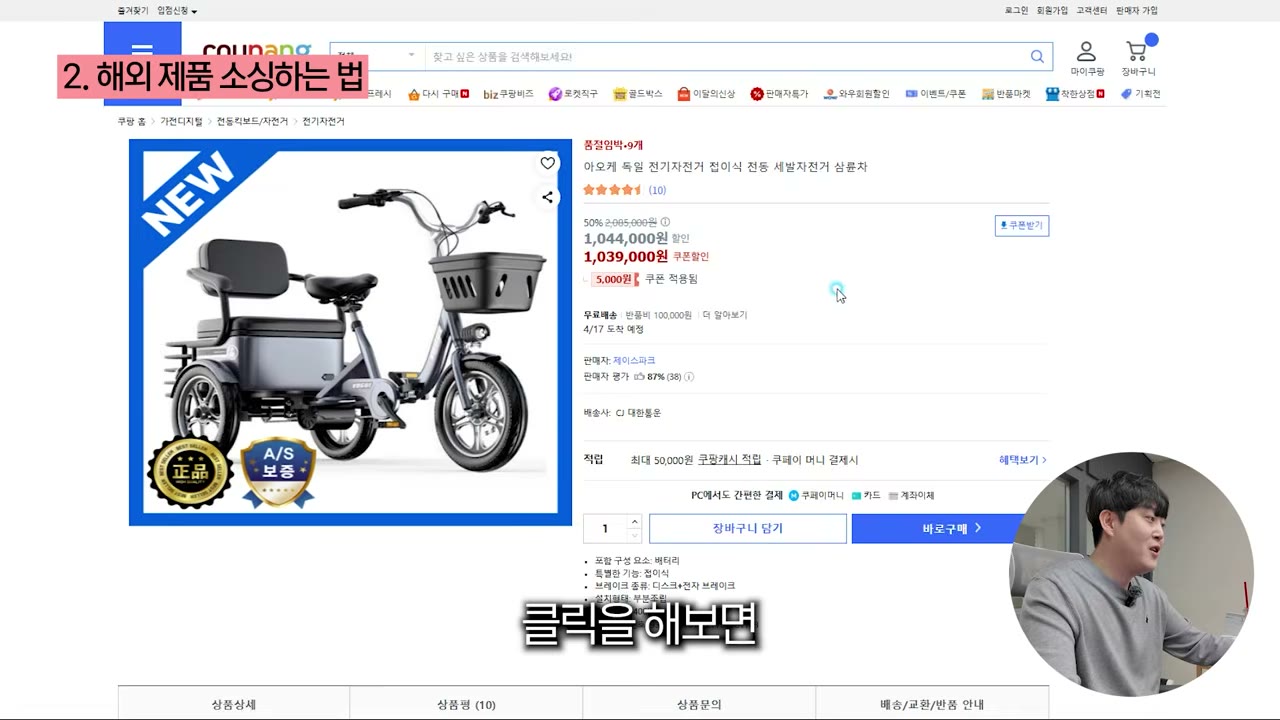This screenshot has height=720, width=1280.
Task: Open 다시 구매 (buy again) shortcut
Action: (438, 94)
